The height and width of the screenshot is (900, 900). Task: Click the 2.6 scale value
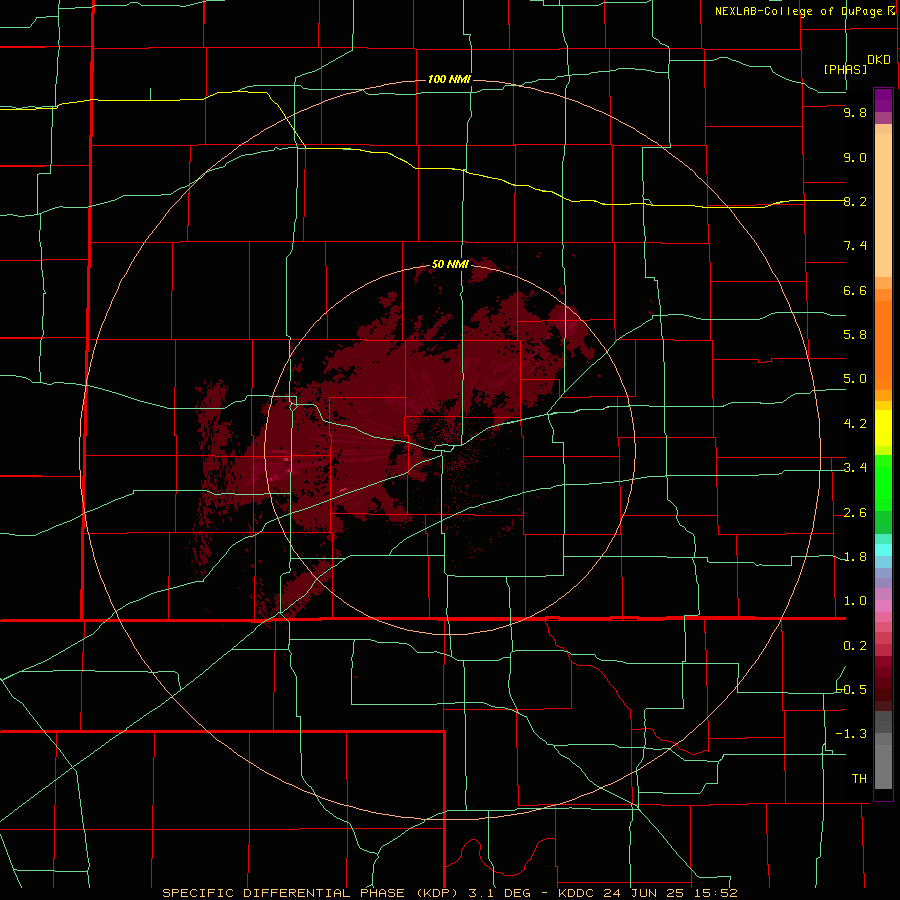[x=855, y=513]
